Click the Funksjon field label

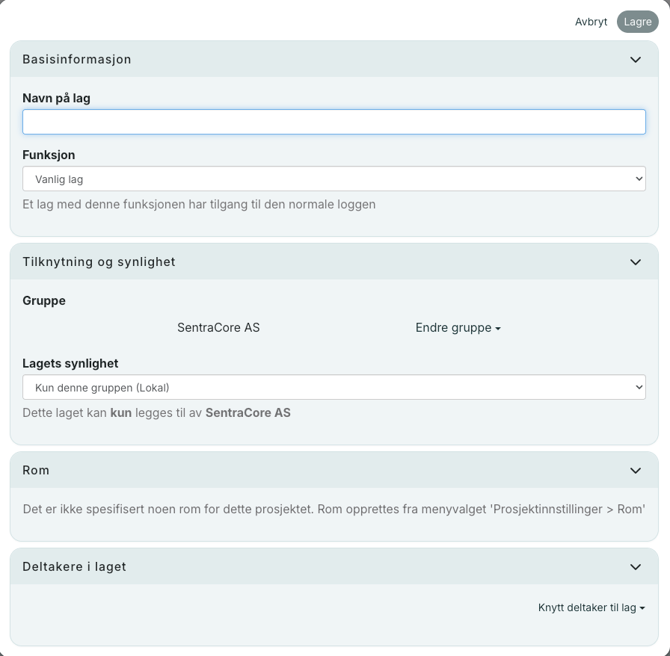pyautogui.click(x=49, y=155)
